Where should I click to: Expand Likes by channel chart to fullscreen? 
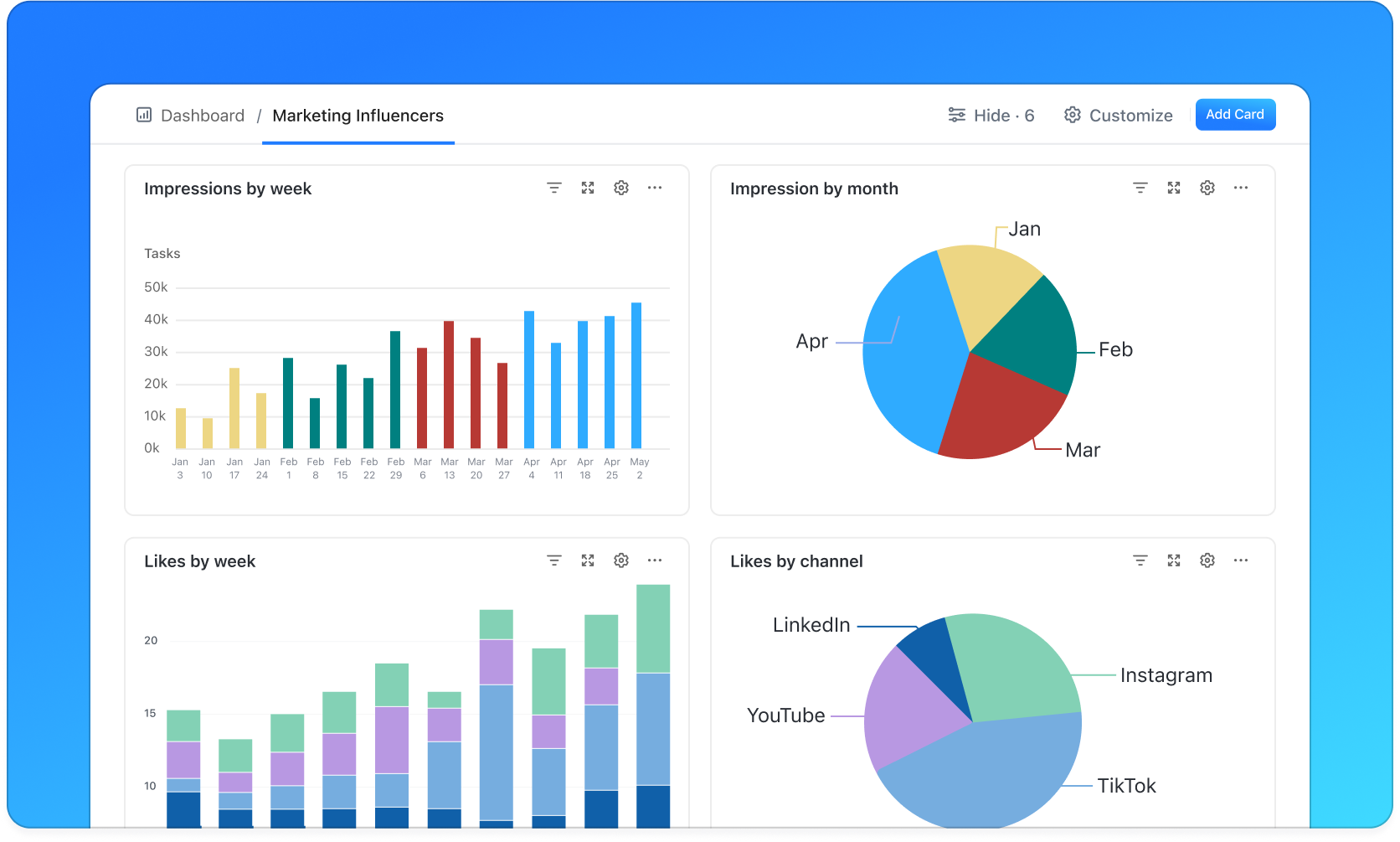coord(1173,560)
